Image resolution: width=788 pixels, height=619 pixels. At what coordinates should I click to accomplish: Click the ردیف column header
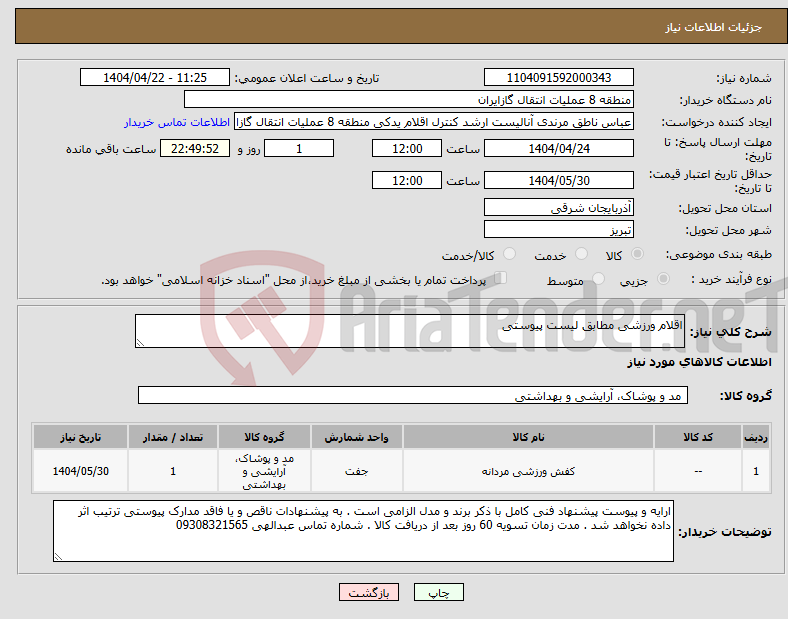[x=756, y=437]
